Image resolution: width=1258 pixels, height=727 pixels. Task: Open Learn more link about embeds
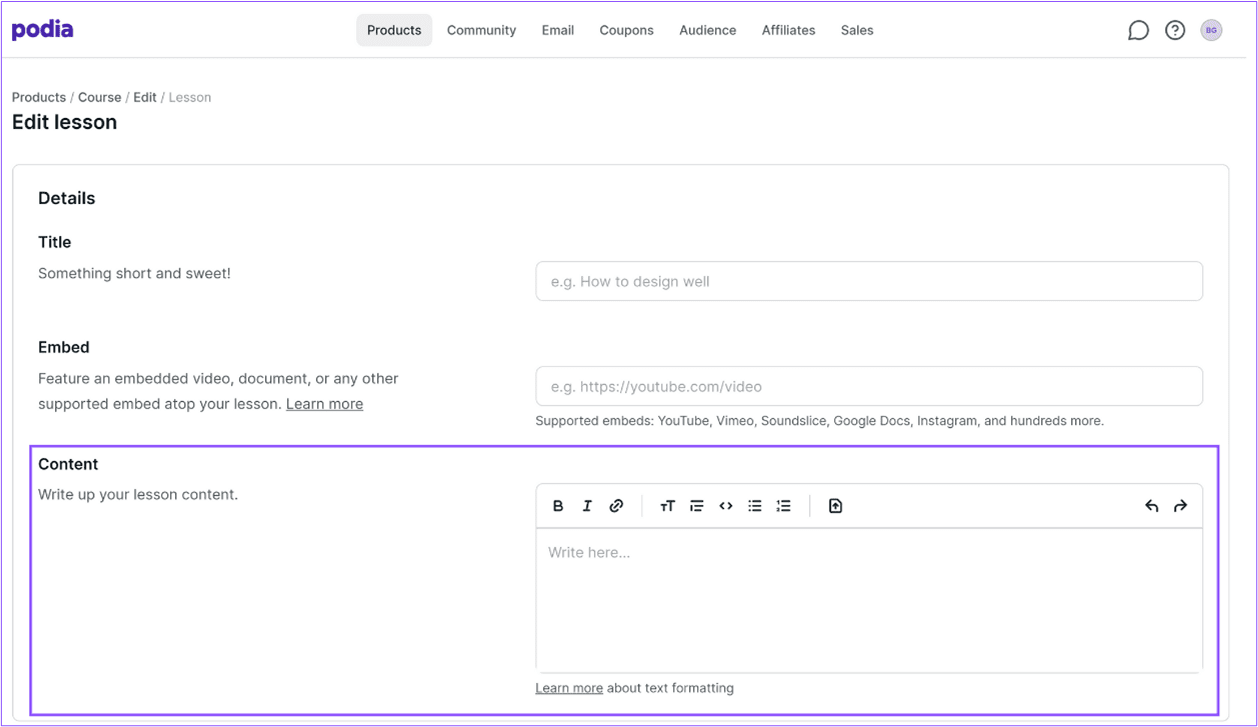tap(324, 404)
